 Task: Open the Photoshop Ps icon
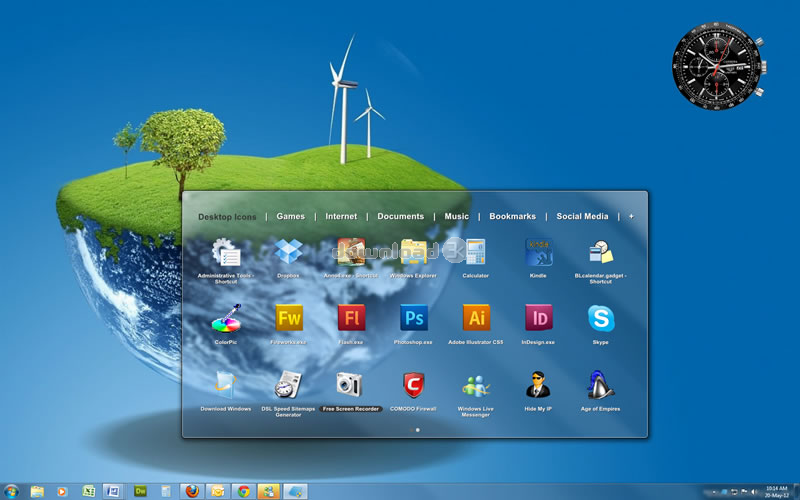pyautogui.click(x=414, y=318)
